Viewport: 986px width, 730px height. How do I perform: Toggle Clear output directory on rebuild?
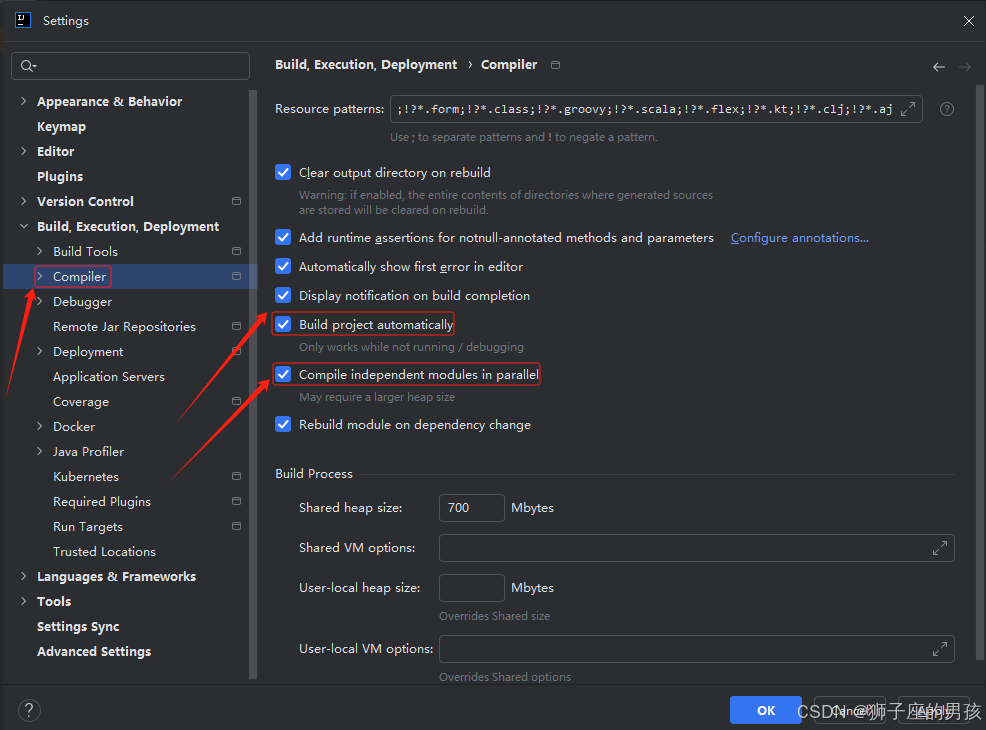(283, 172)
